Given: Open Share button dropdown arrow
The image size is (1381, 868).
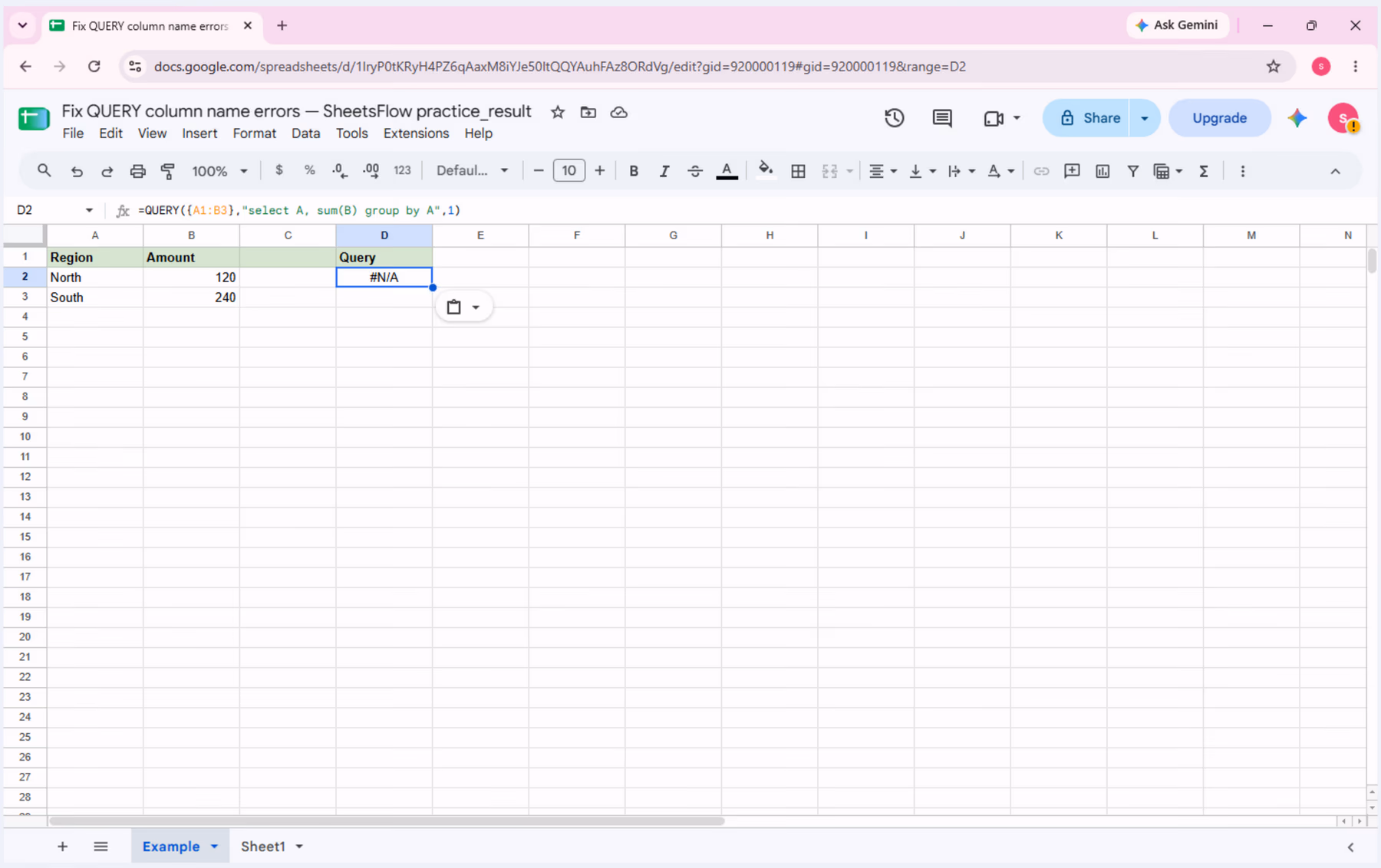Looking at the screenshot, I should click(x=1145, y=118).
